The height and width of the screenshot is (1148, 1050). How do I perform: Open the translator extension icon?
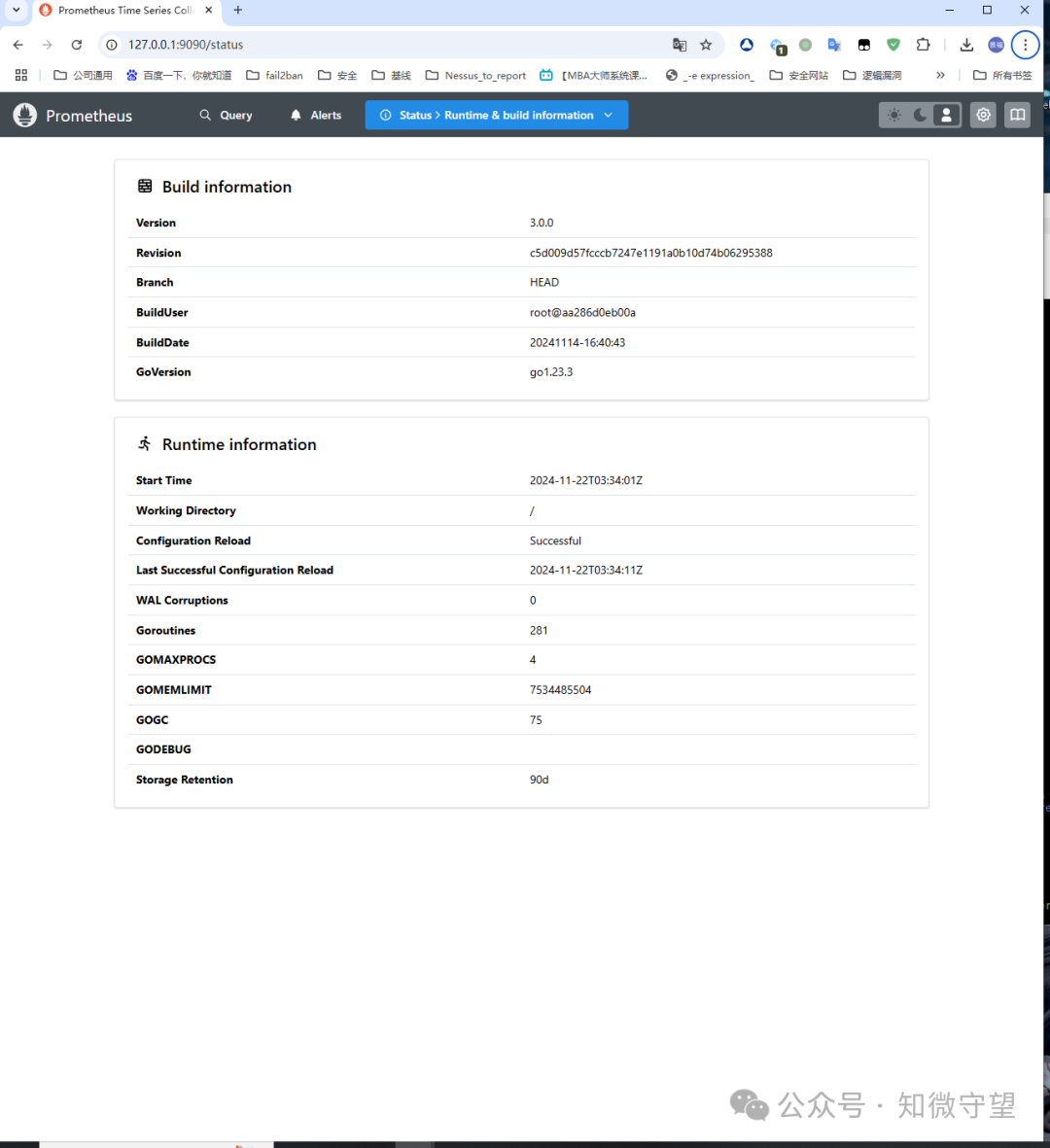coord(834,45)
